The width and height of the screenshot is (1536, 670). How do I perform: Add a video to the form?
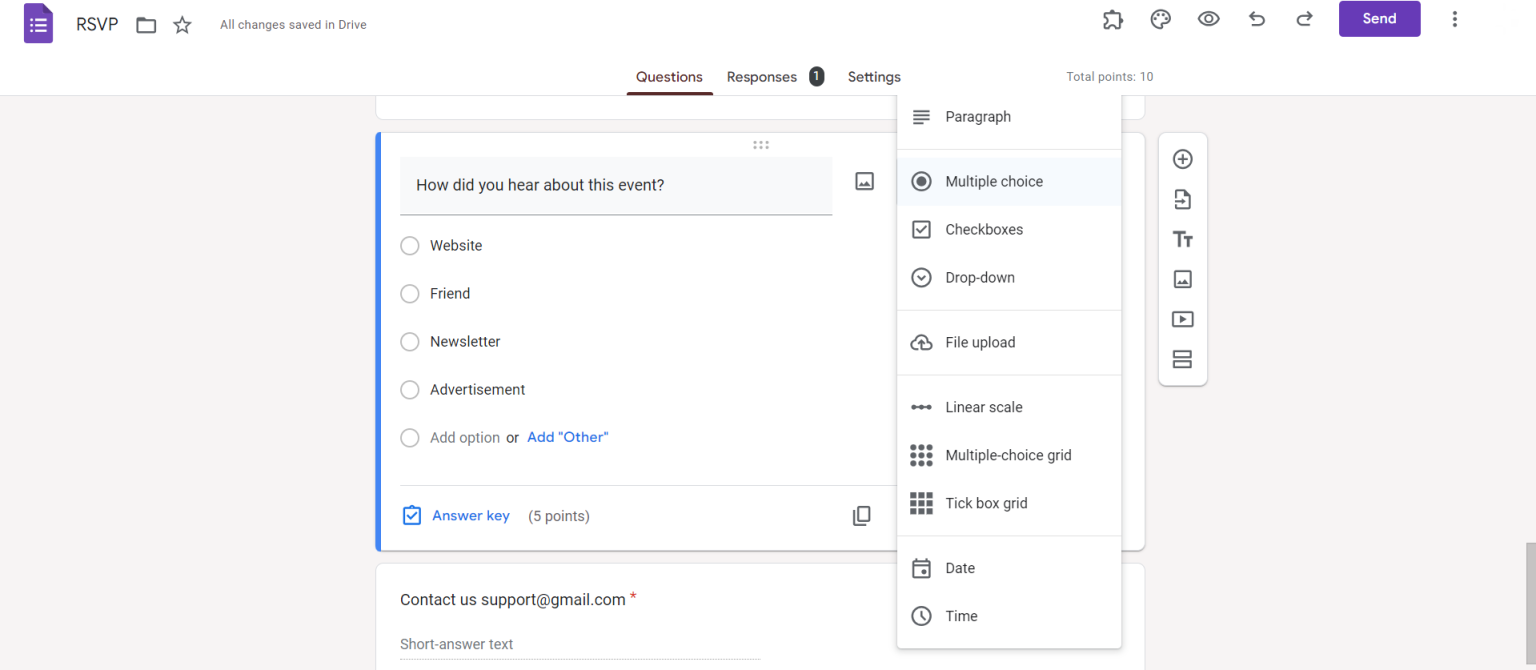coord(1182,319)
